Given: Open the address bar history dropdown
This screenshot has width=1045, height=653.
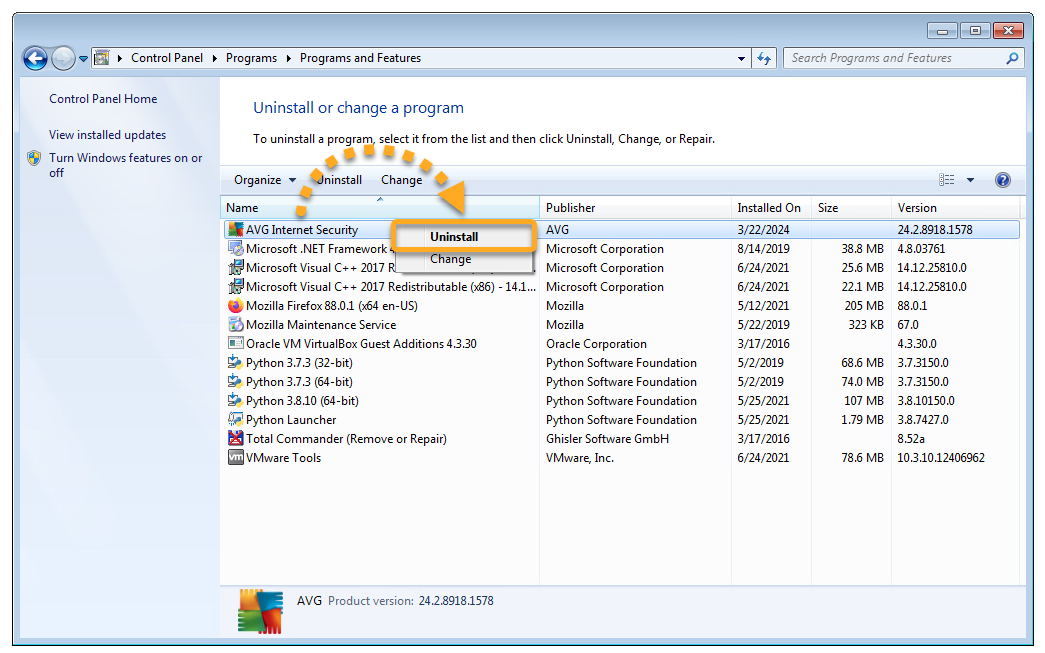Looking at the screenshot, I should 741,58.
